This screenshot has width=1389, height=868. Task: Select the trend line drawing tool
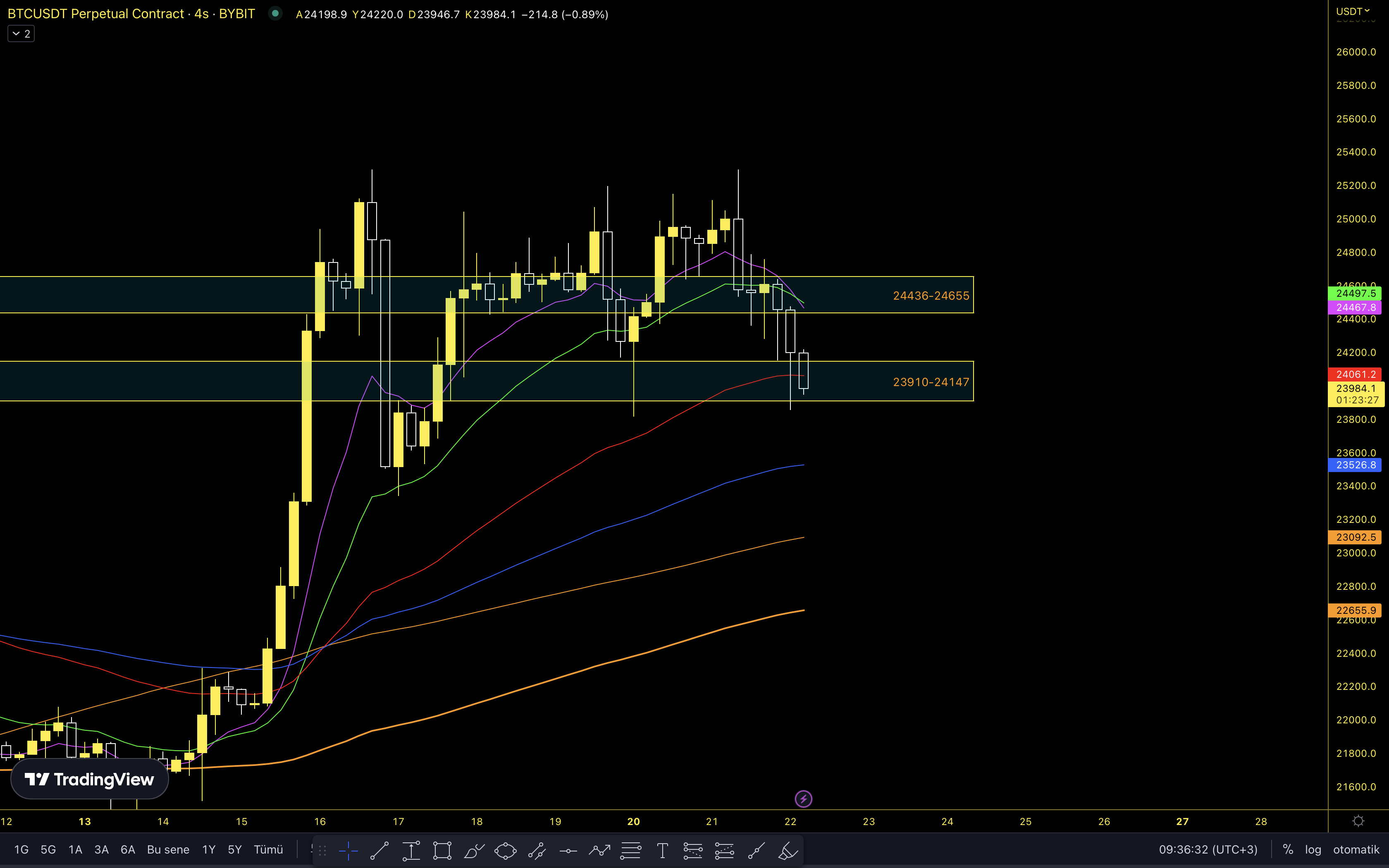[x=379, y=850]
